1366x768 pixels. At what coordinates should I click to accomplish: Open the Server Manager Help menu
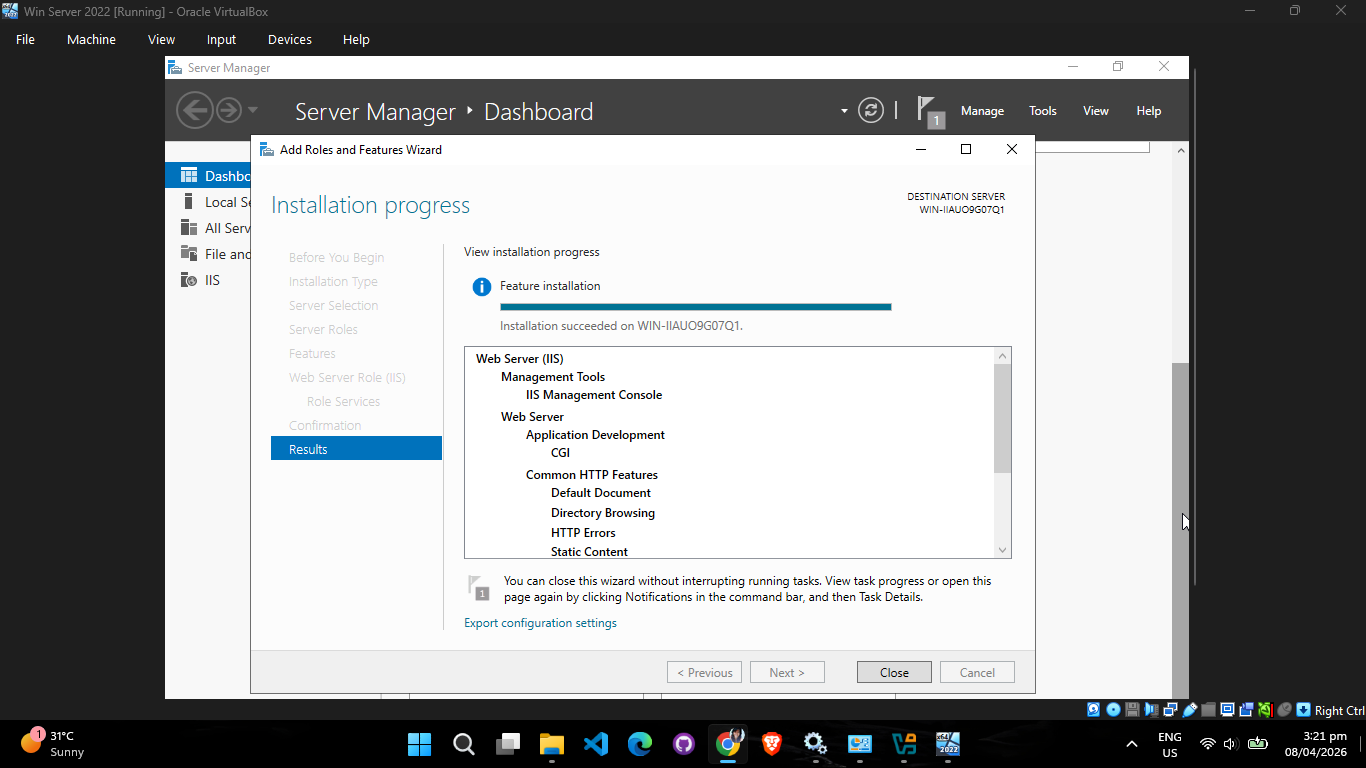1149,111
